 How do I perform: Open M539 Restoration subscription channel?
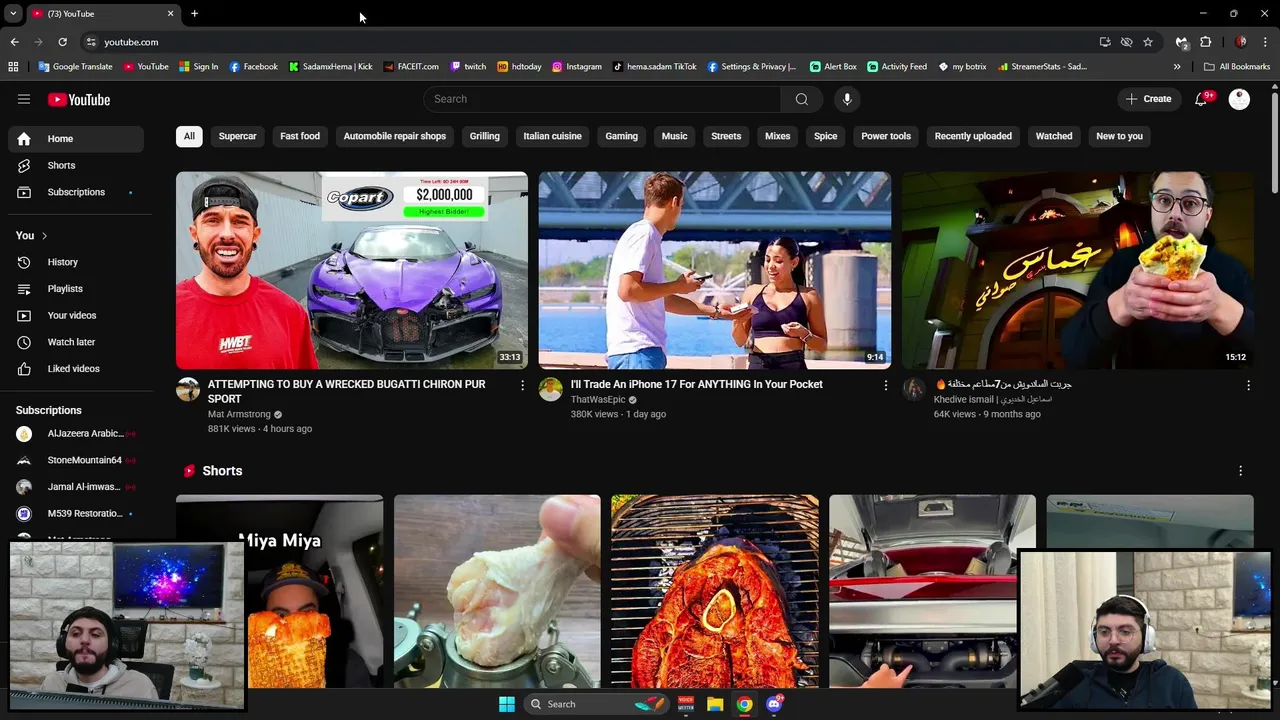(76, 514)
